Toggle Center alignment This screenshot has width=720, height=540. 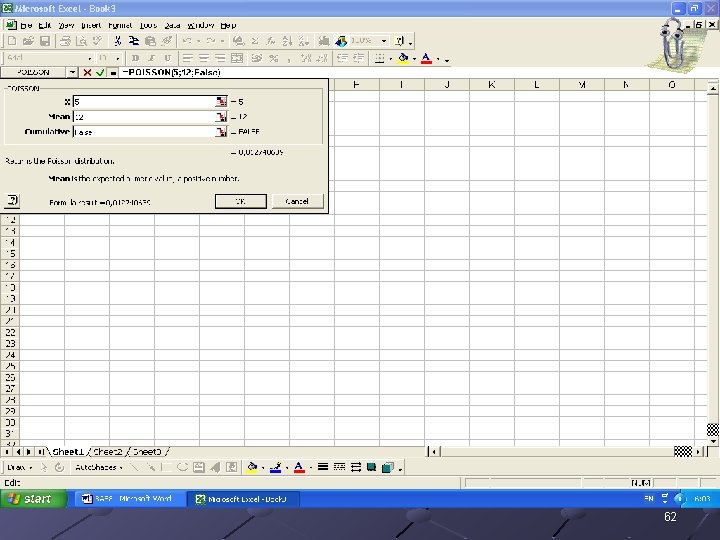[x=204, y=58]
